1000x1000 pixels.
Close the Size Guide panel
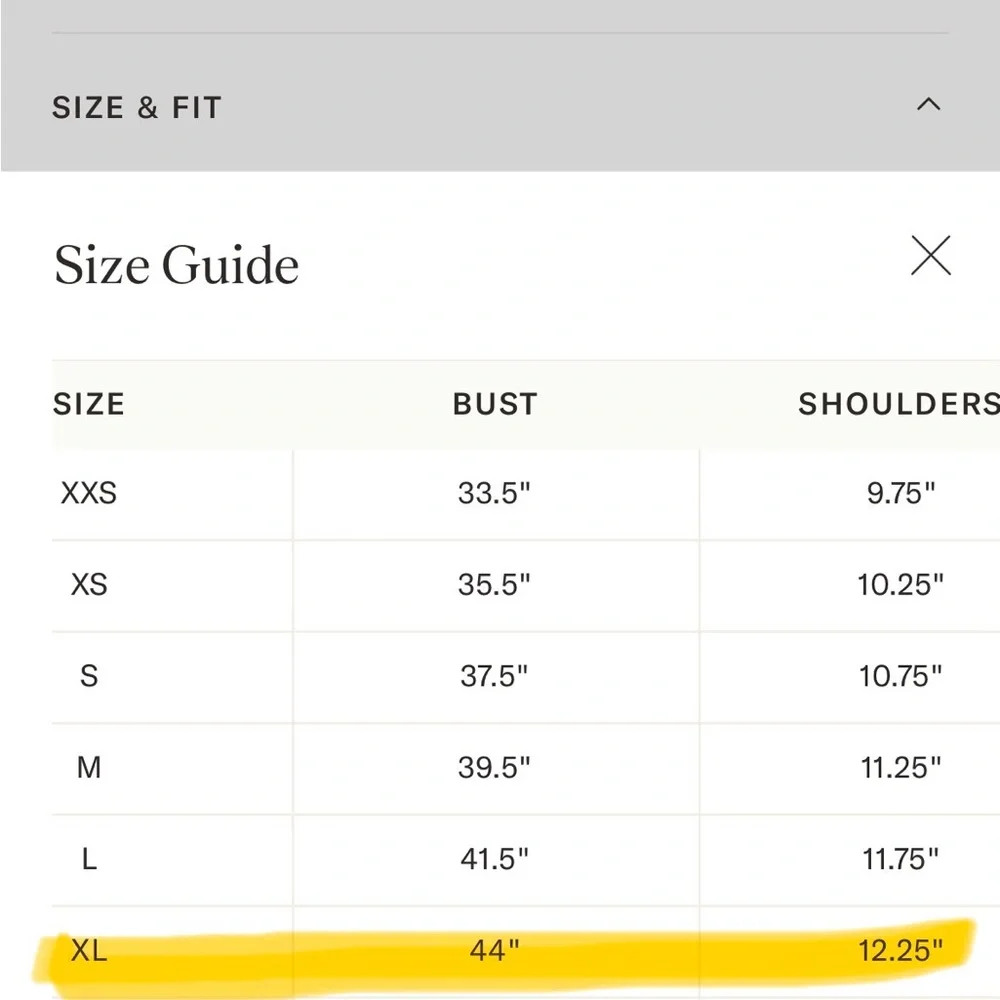pos(930,255)
